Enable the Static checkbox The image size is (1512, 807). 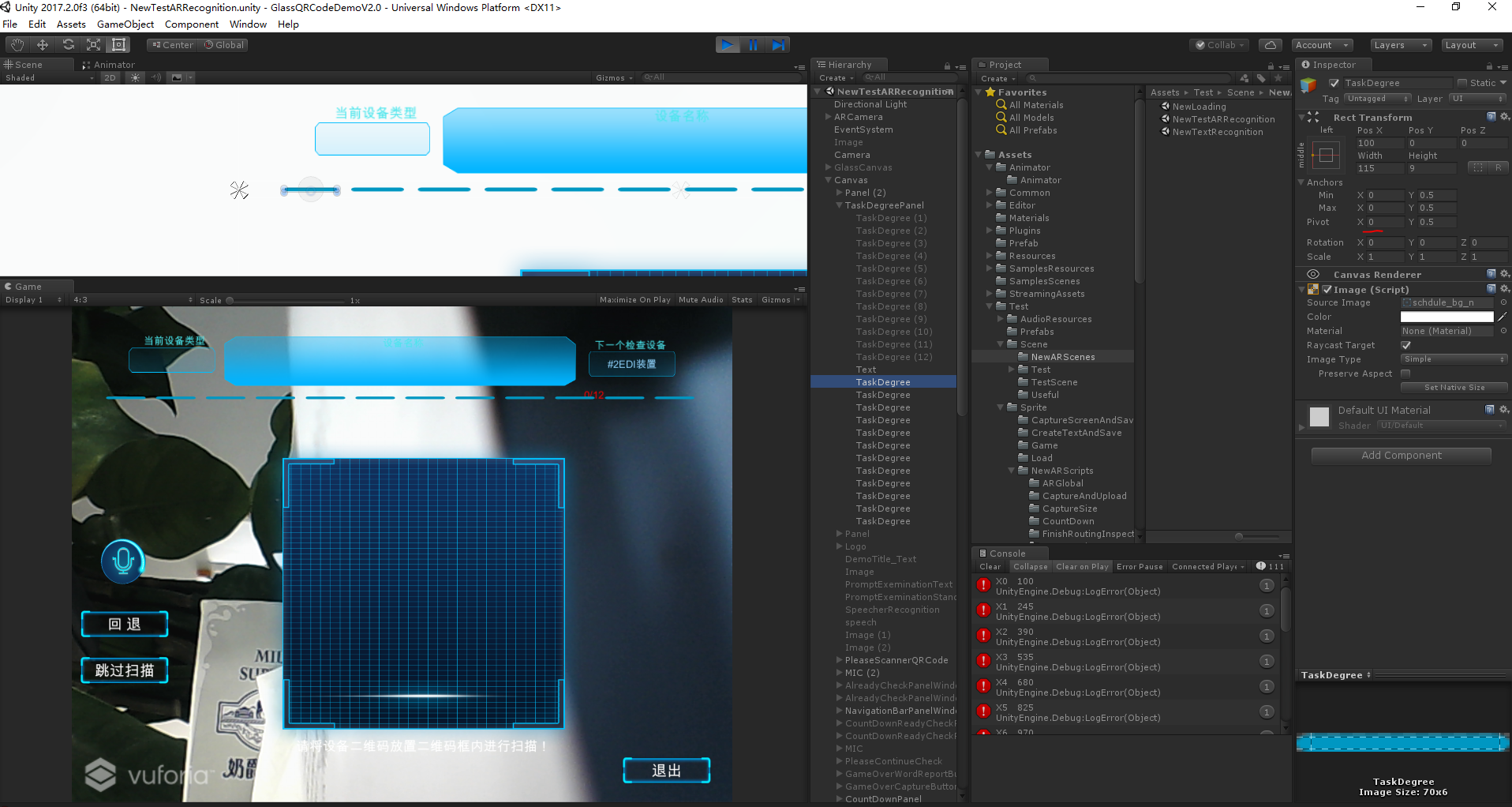[x=1462, y=83]
